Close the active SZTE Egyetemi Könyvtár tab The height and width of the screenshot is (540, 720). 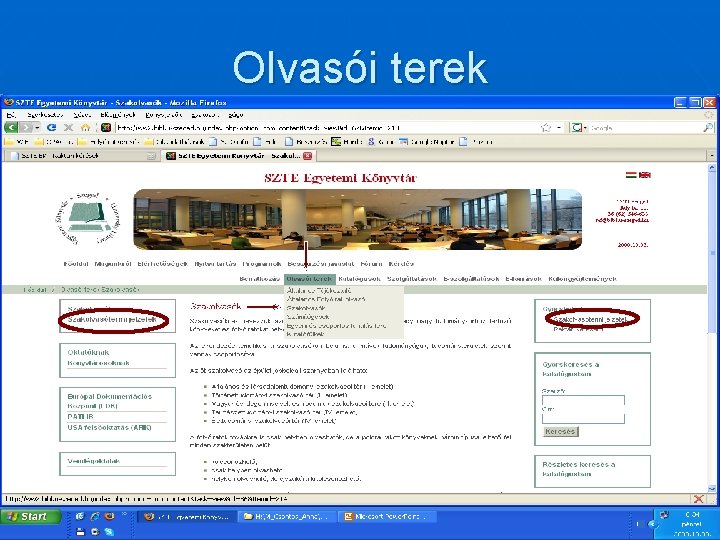(x=308, y=156)
